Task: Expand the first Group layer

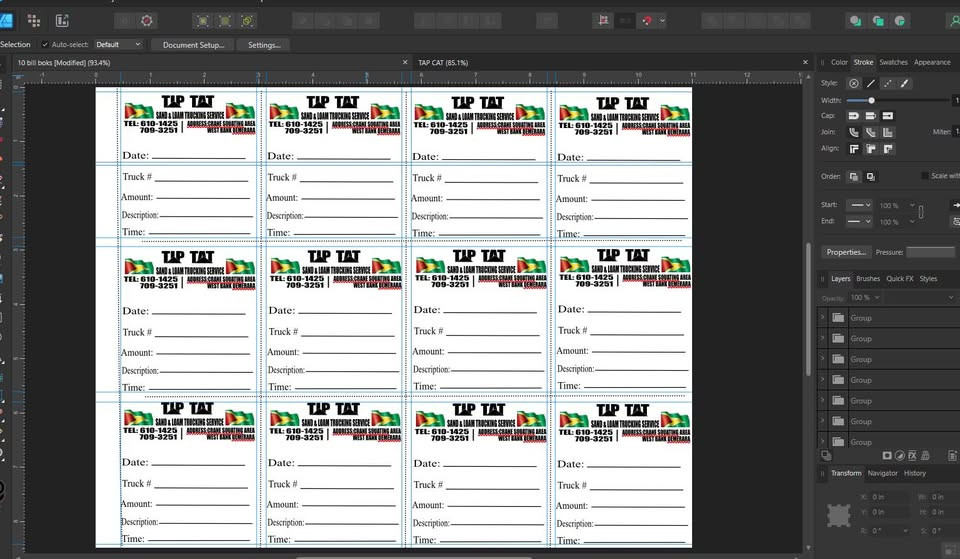Action: [823, 318]
